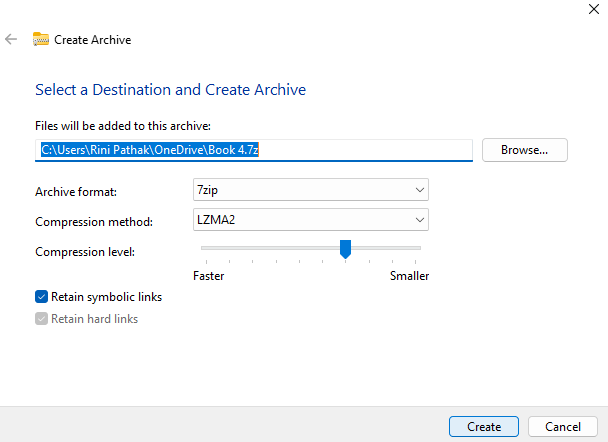Click the Faster label under the slider
The height and width of the screenshot is (442, 608).
(x=208, y=275)
